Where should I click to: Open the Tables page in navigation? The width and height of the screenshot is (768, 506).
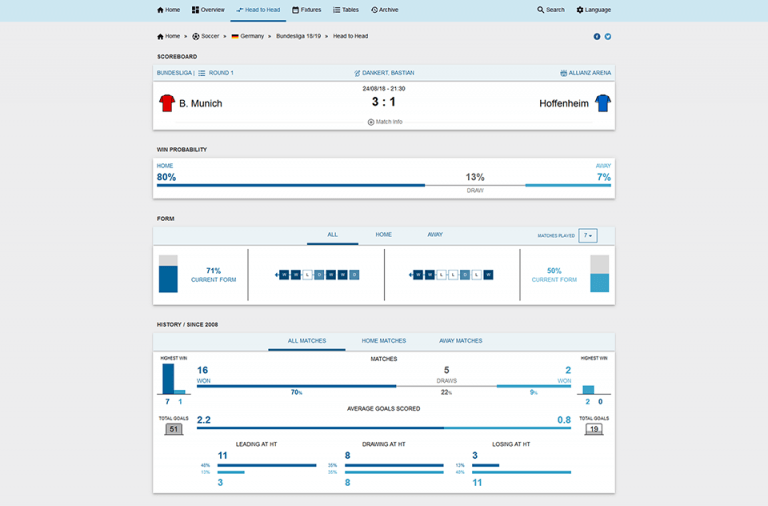[x=346, y=10]
